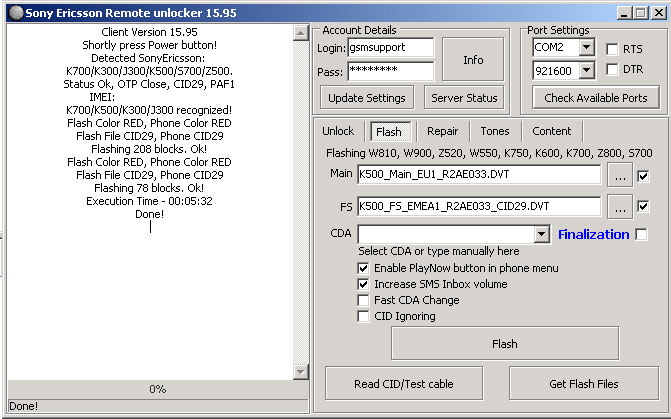Screen dimensions: 671x419
Task: Click the 0% progress bar
Action: (158, 389)
